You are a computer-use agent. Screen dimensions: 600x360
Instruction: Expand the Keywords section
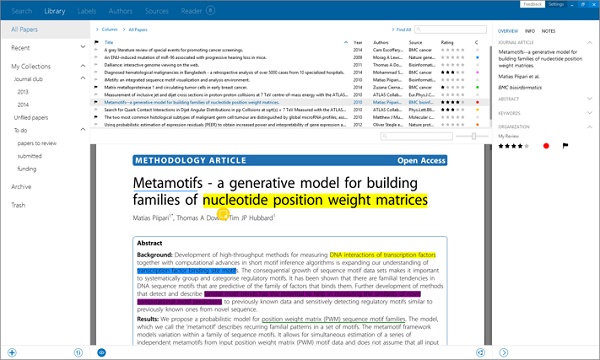click(589, 112)
